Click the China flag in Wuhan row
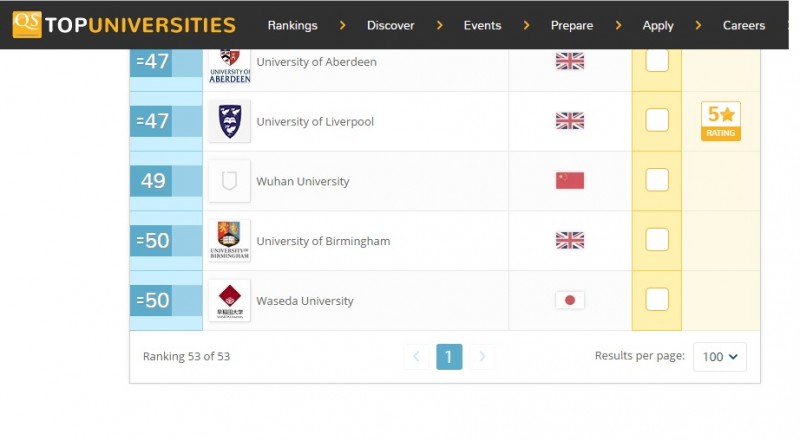 (x=570, y=180)
